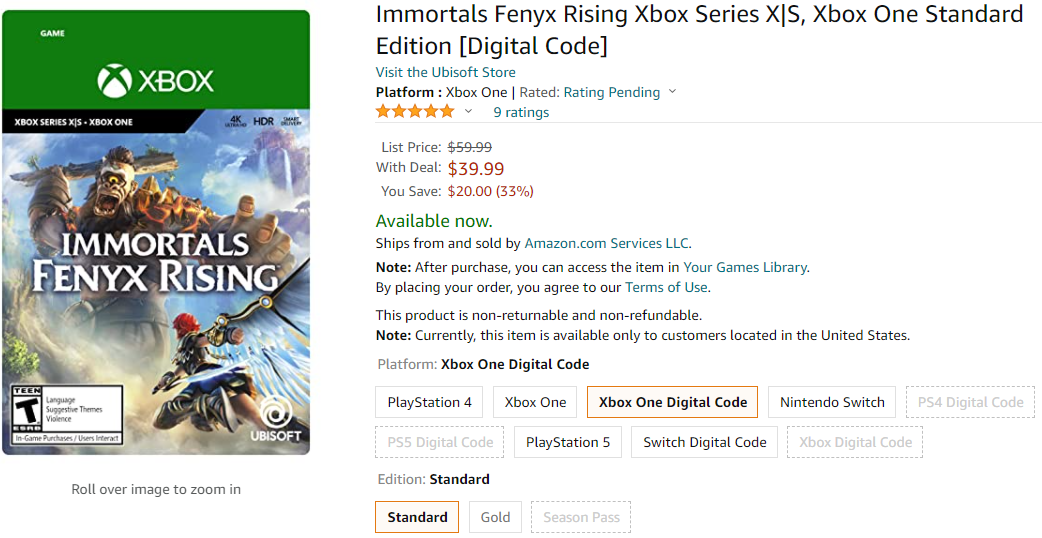Image resolution: width=1042 pixels, height=538 pixels.
Task: Select the Xbox One platform option
Action: (535, 402)
